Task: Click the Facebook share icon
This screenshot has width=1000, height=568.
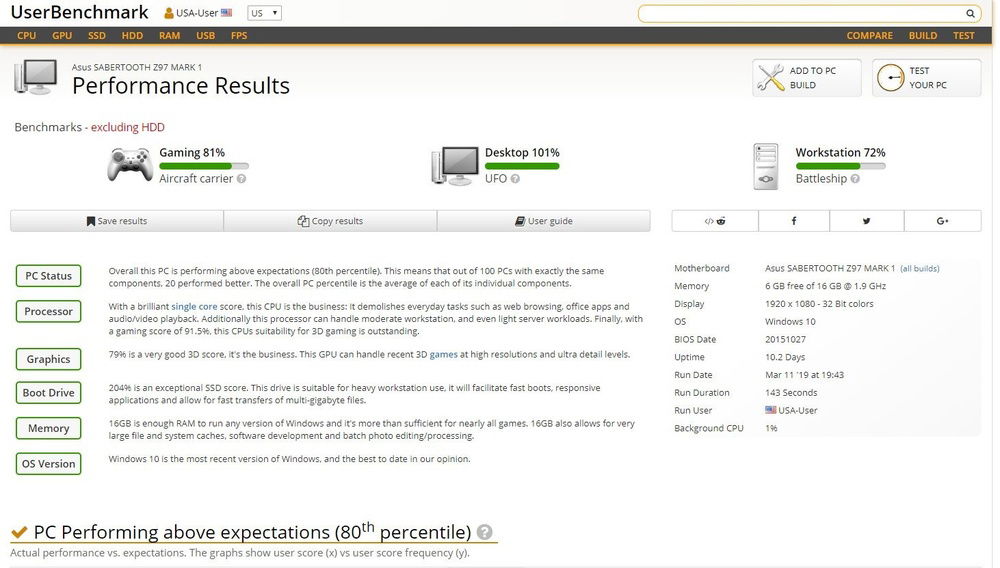Action: tap(794, 221)
